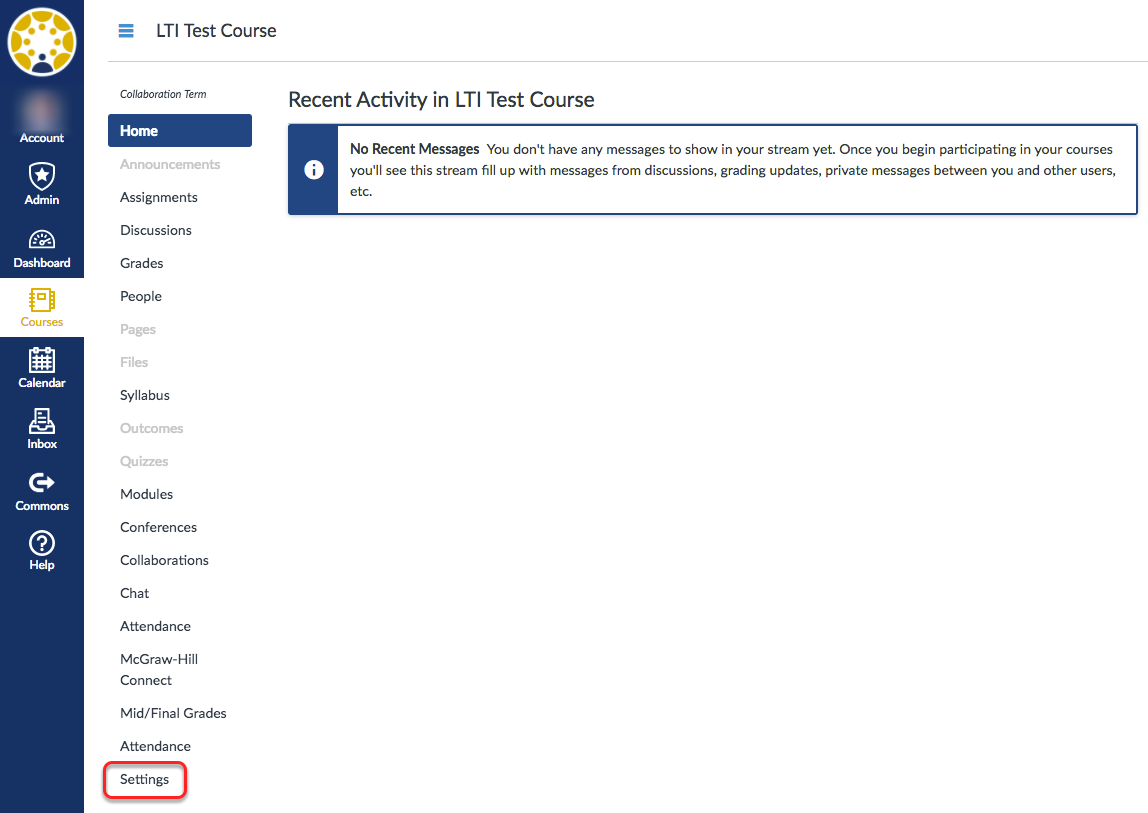Go to the Dashboard speedometer icon

click(x=42, y=241)
